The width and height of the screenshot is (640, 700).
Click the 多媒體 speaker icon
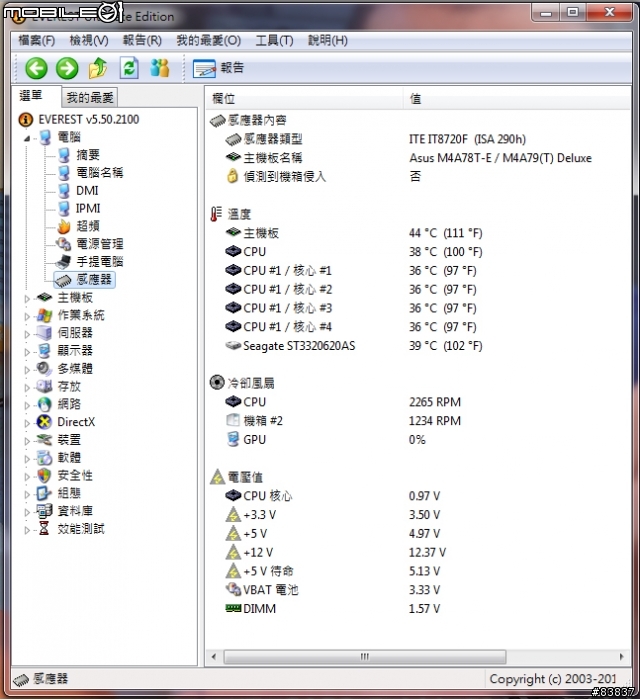[44, 369]
